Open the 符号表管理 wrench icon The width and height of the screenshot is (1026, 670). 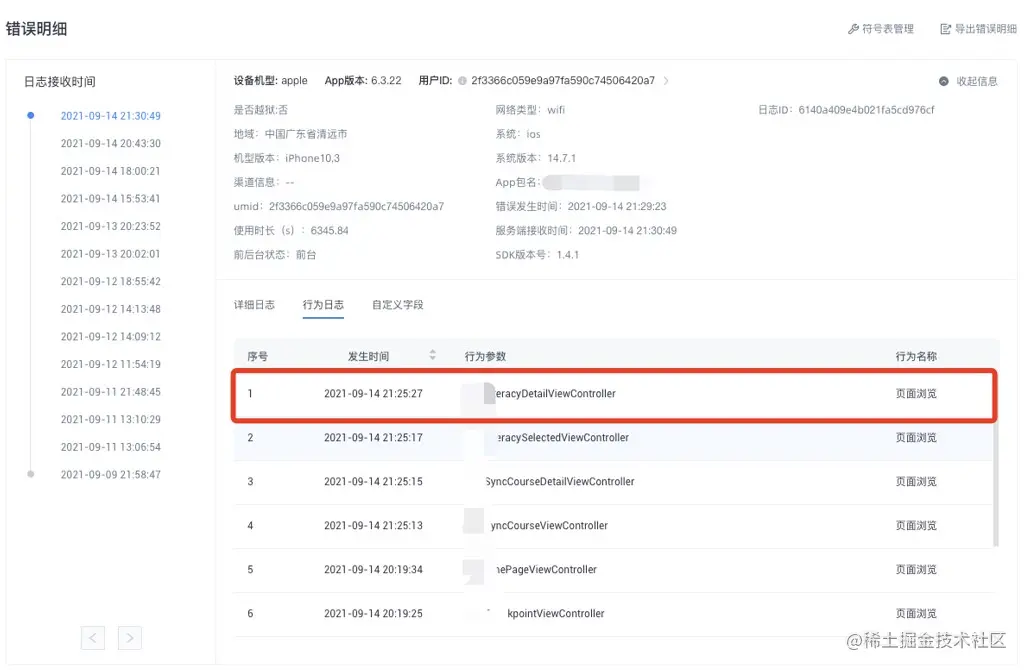[x=853, y=29]
